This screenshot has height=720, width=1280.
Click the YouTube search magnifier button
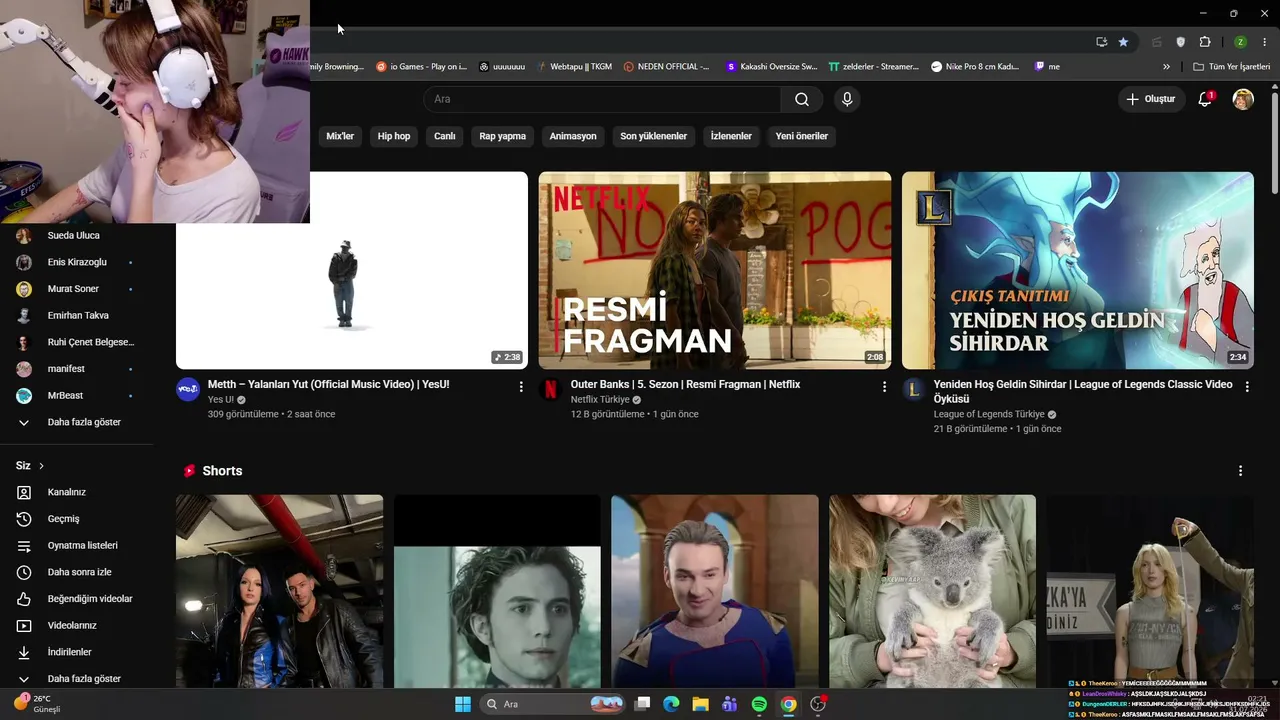802,99
